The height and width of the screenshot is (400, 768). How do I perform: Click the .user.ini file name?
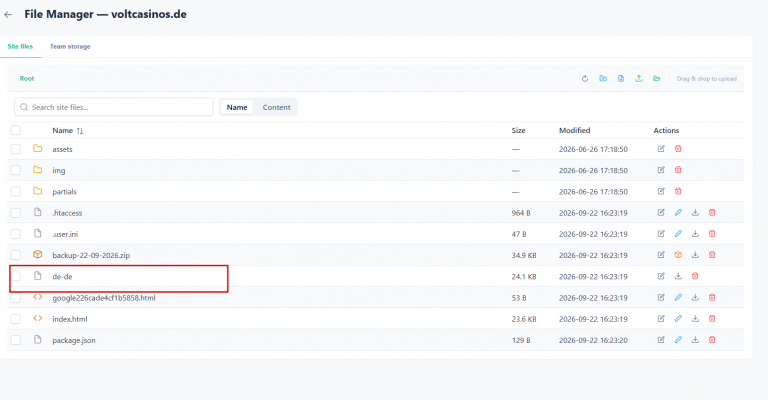65,234
